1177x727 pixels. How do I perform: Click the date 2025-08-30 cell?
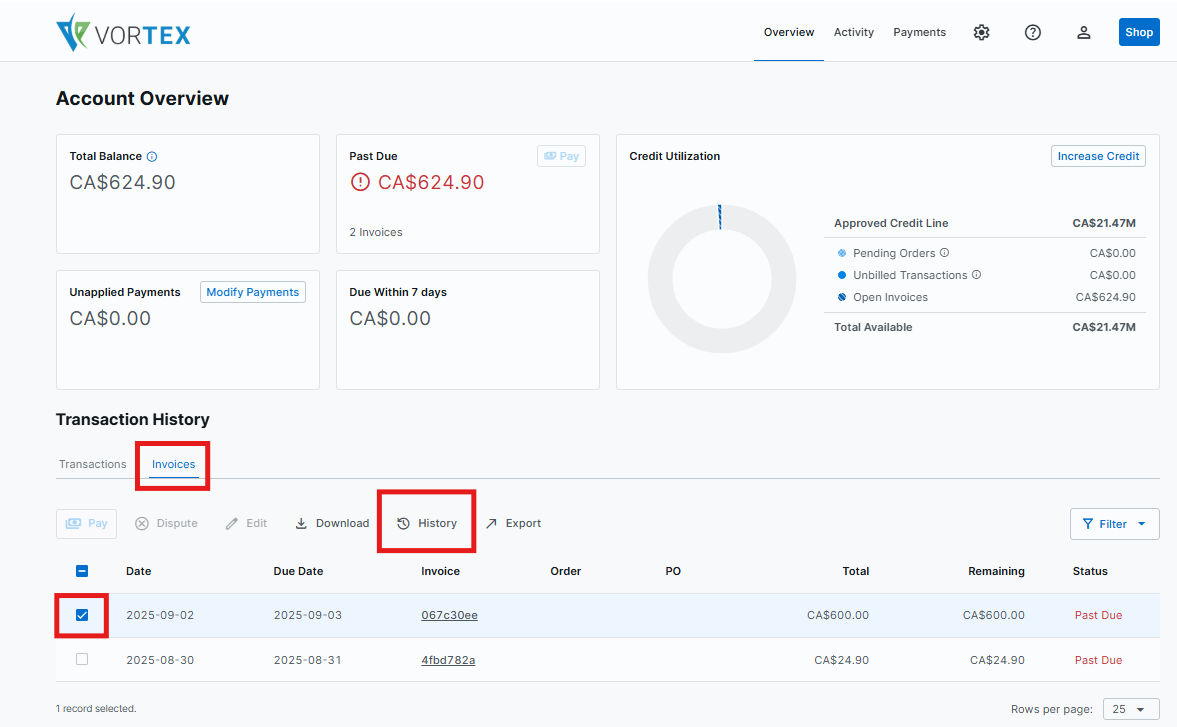click(x=160, y=660)
